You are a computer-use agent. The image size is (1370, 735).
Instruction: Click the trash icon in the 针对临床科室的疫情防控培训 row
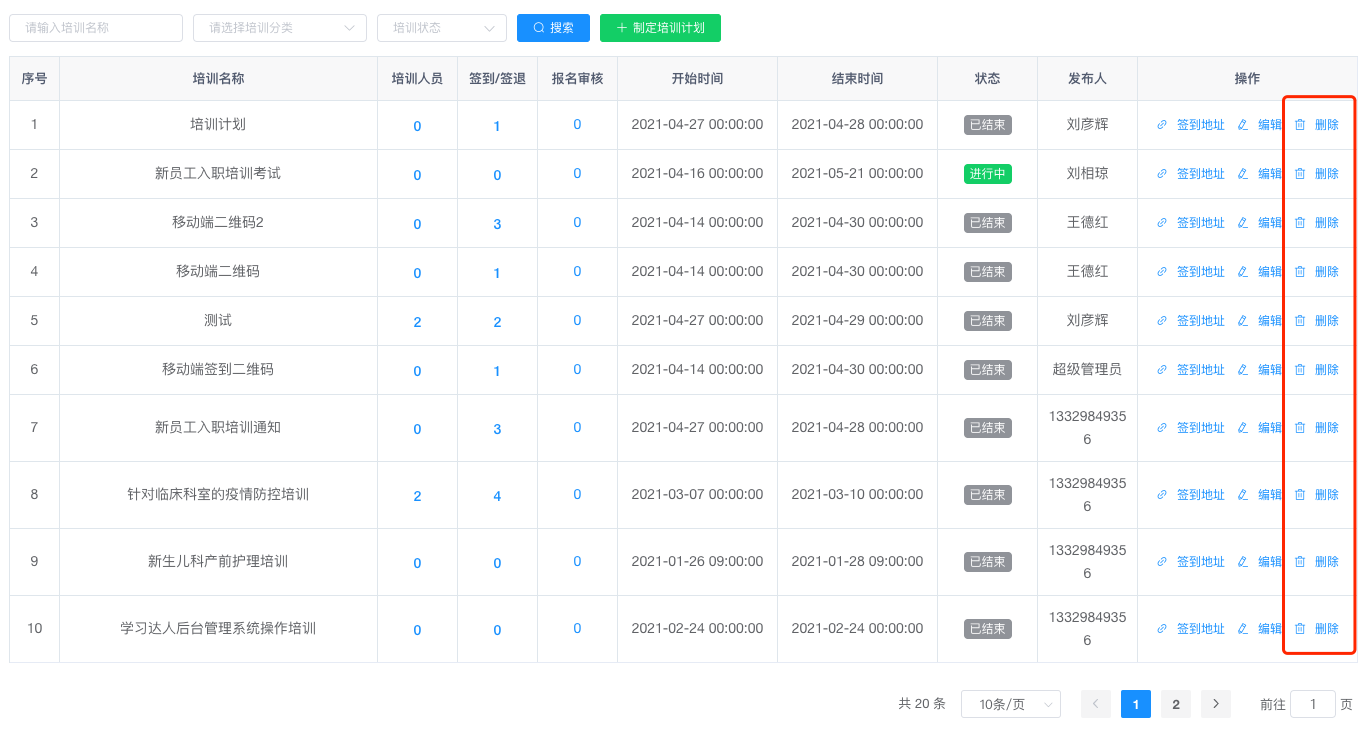[x=1300, y=495]
